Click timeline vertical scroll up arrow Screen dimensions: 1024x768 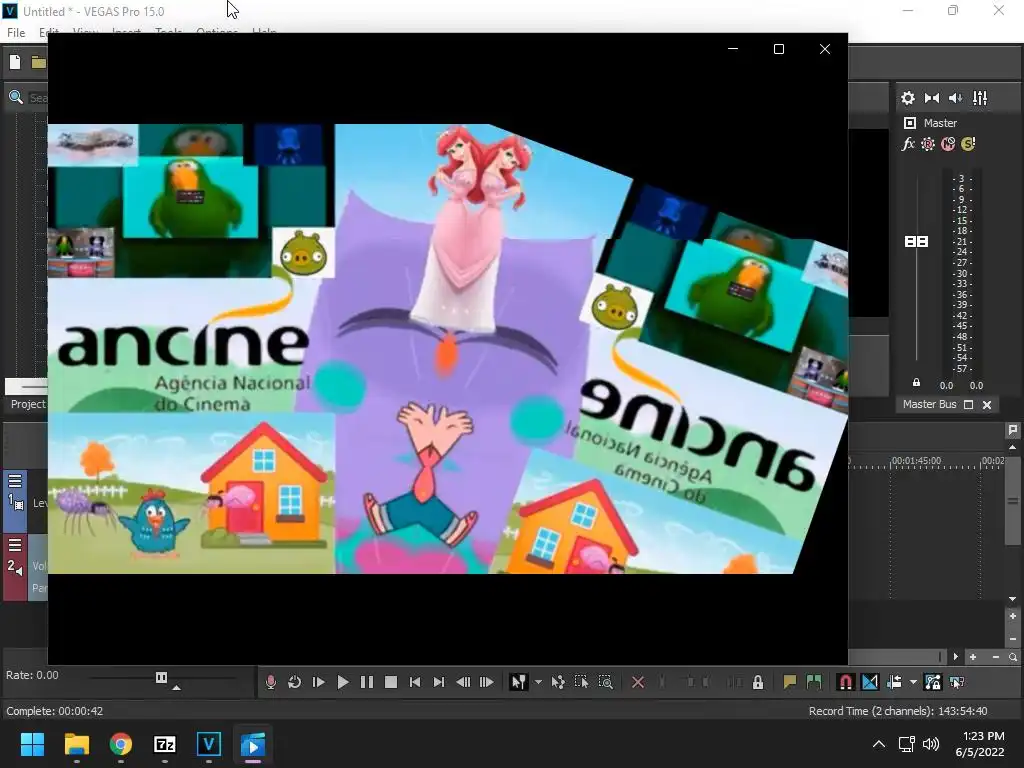coord(1012,447)
